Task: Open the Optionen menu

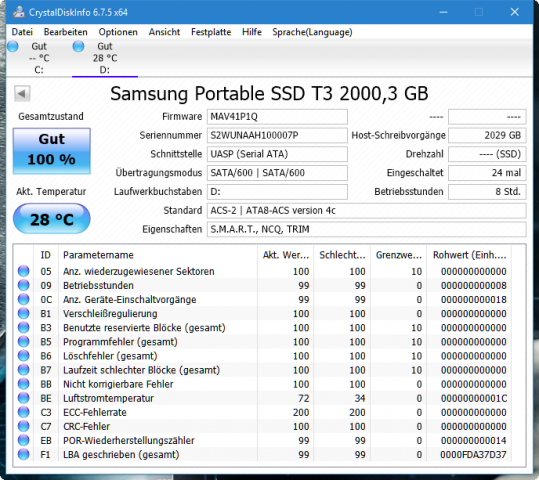Action: tap(118, 32)
